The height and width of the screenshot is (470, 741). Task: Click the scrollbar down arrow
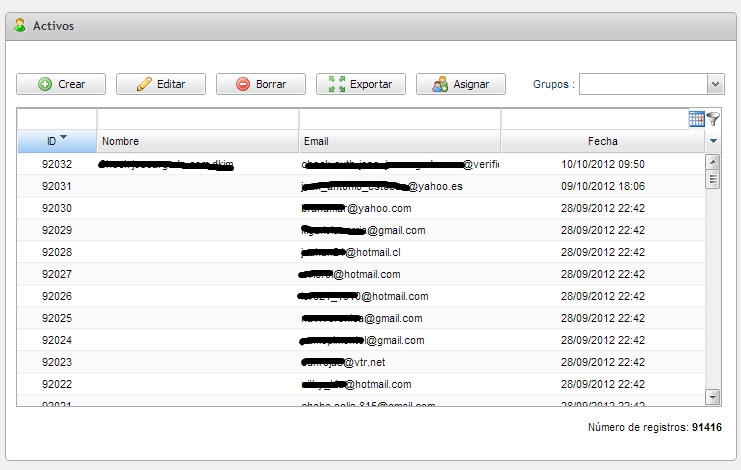point(713,397)
